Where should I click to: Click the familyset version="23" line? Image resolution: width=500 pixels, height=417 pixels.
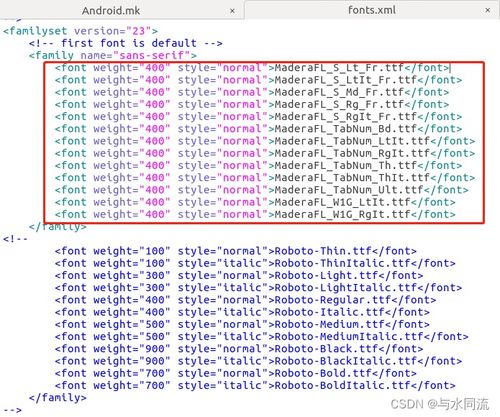[x=80, y=31]
